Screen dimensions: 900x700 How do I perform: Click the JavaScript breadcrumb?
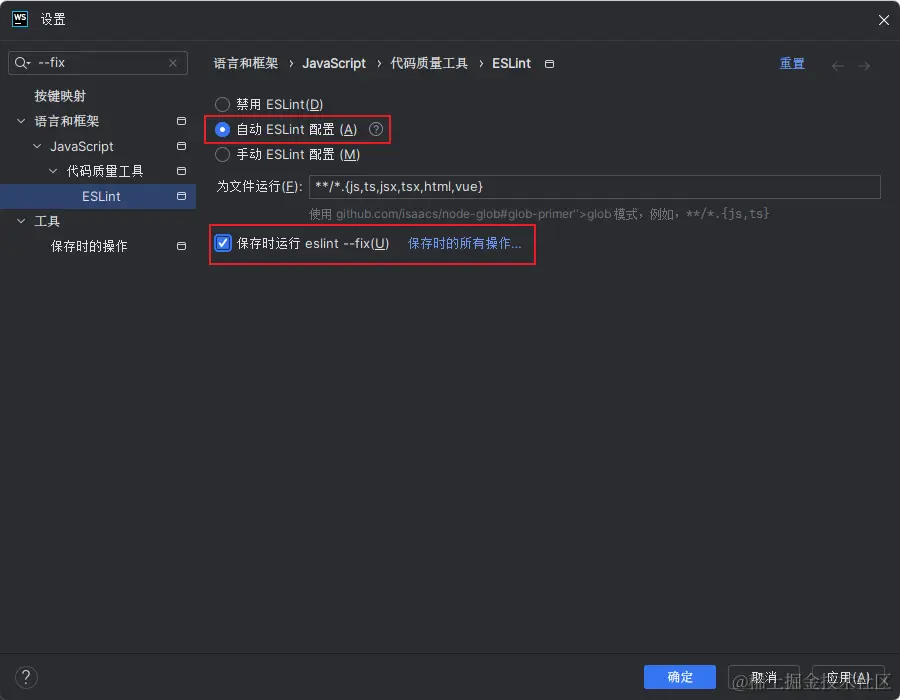click(334, 63)
